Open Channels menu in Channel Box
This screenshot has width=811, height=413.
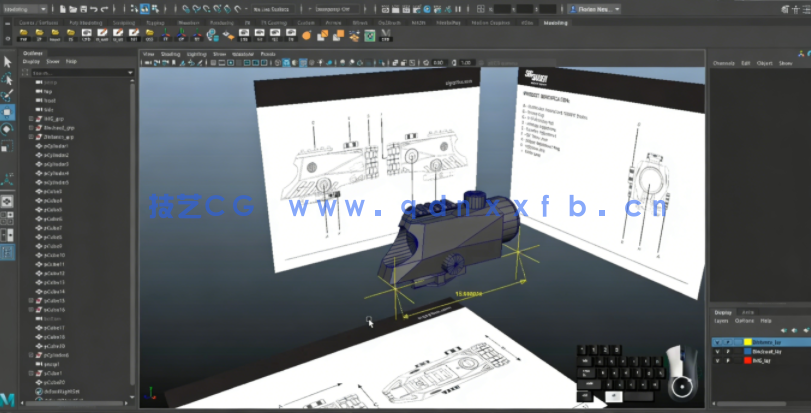click(x=723, y=63)
